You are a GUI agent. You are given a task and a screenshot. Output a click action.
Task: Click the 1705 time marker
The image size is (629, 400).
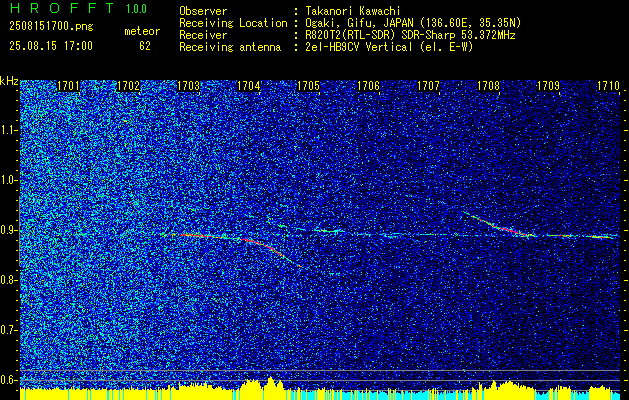pos(308,86)
